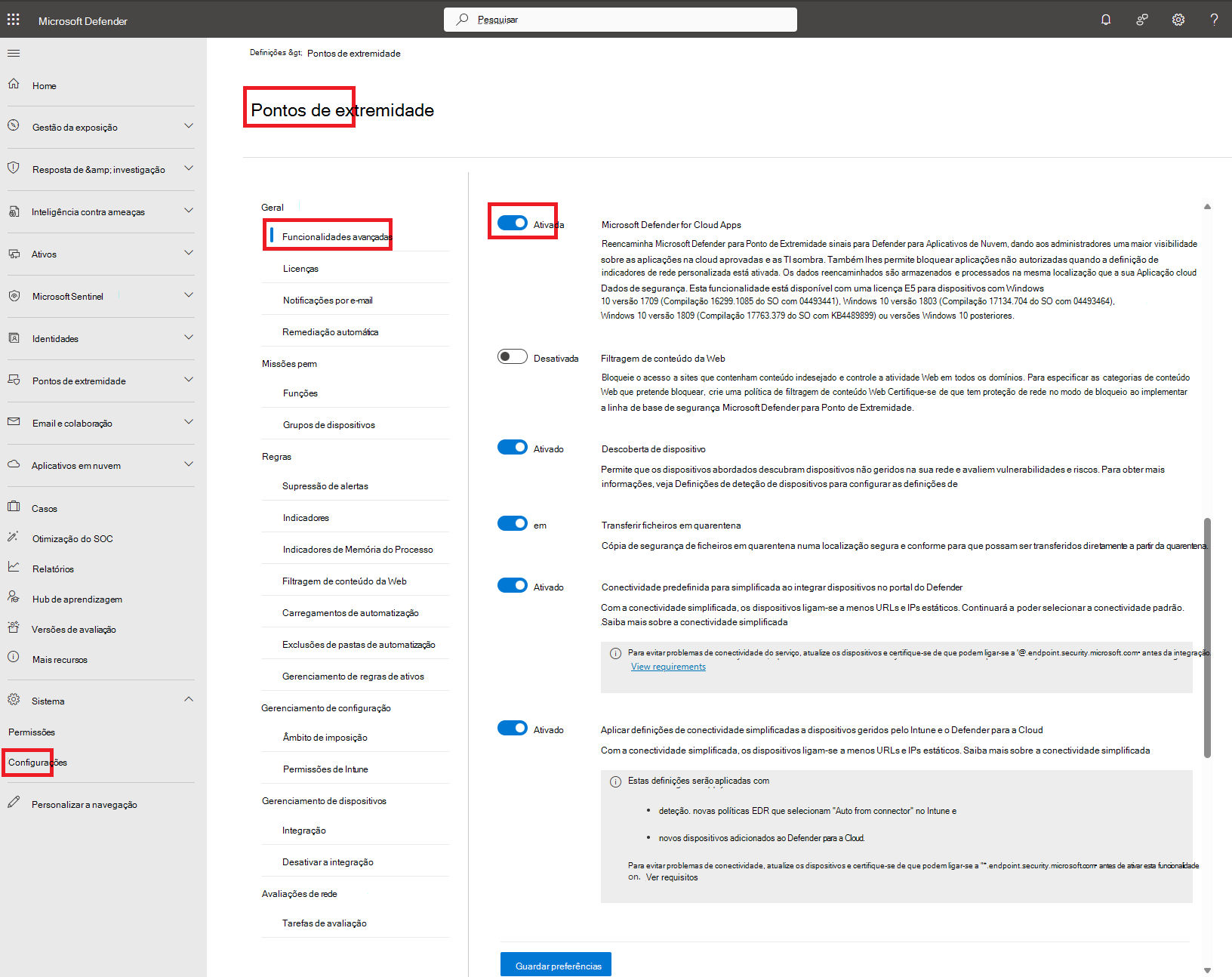Turn off Descoberta de dispositivo toggle
The image size is (1232, 977).
(x=513, y=447)
